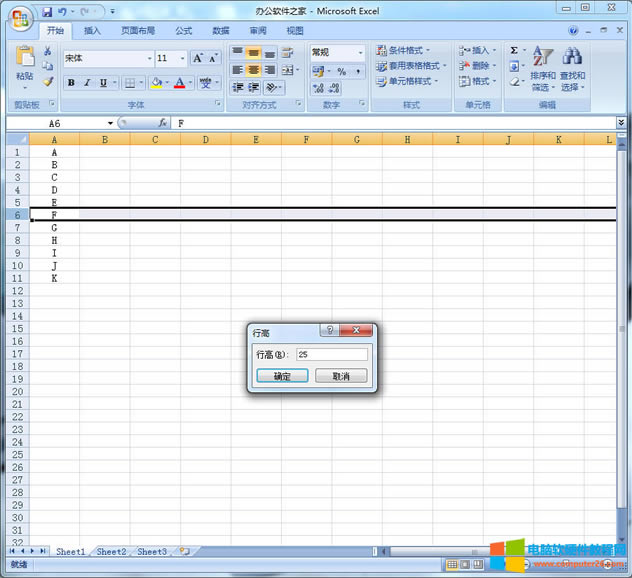Image resolution: width=632 pixels, height=578 pixels.
Task: Toggle Underline formatting
Action: pyautogui.click(x=103, y=83)
